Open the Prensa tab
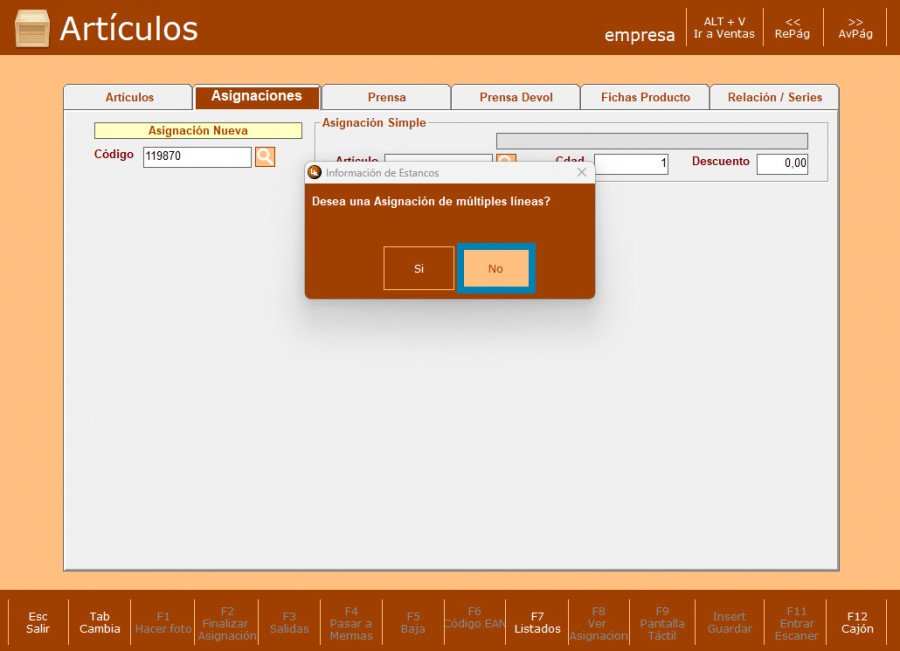The image size is (900, 651). pos(386,97)
